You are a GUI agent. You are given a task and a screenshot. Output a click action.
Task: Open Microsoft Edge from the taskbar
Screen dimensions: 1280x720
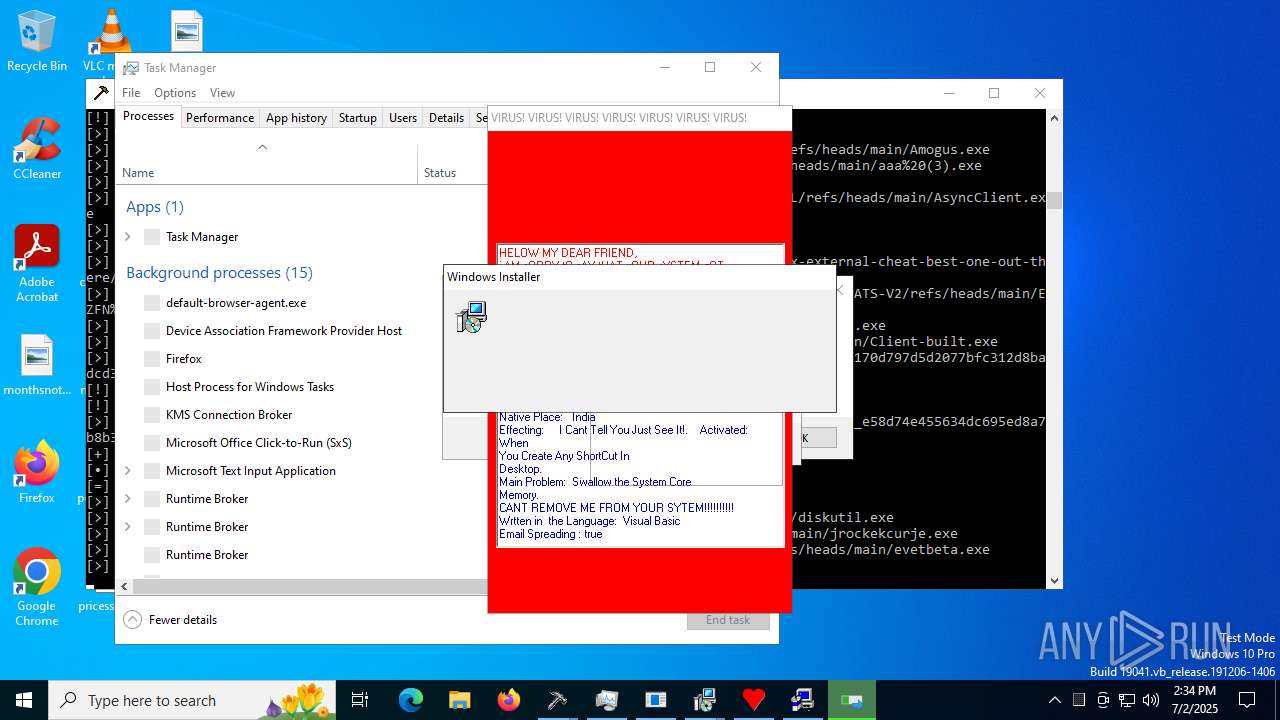click(411, 700)
